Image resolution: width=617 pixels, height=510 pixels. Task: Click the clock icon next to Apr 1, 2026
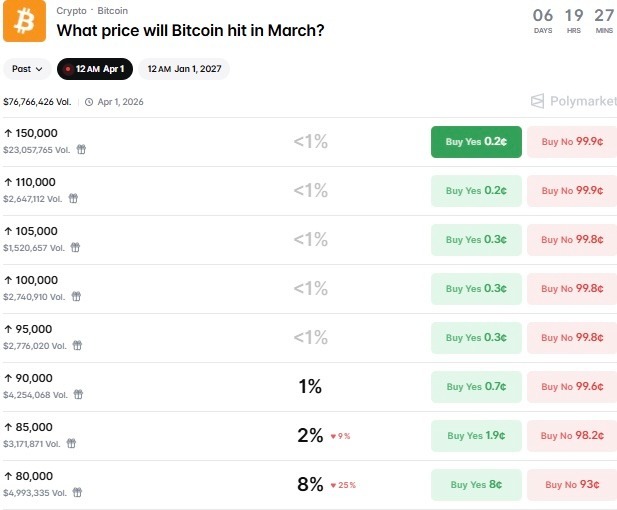pos(88,102)
